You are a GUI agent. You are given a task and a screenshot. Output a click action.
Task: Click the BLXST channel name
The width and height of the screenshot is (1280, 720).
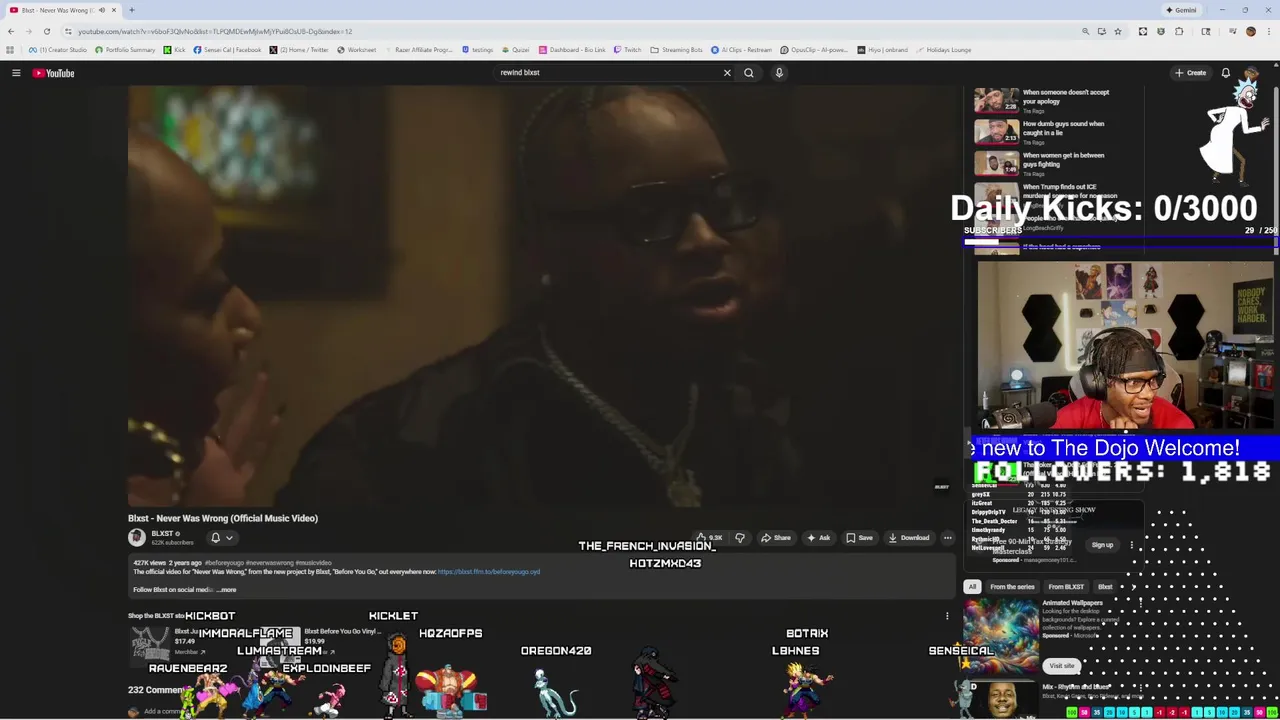pos(162,534)
